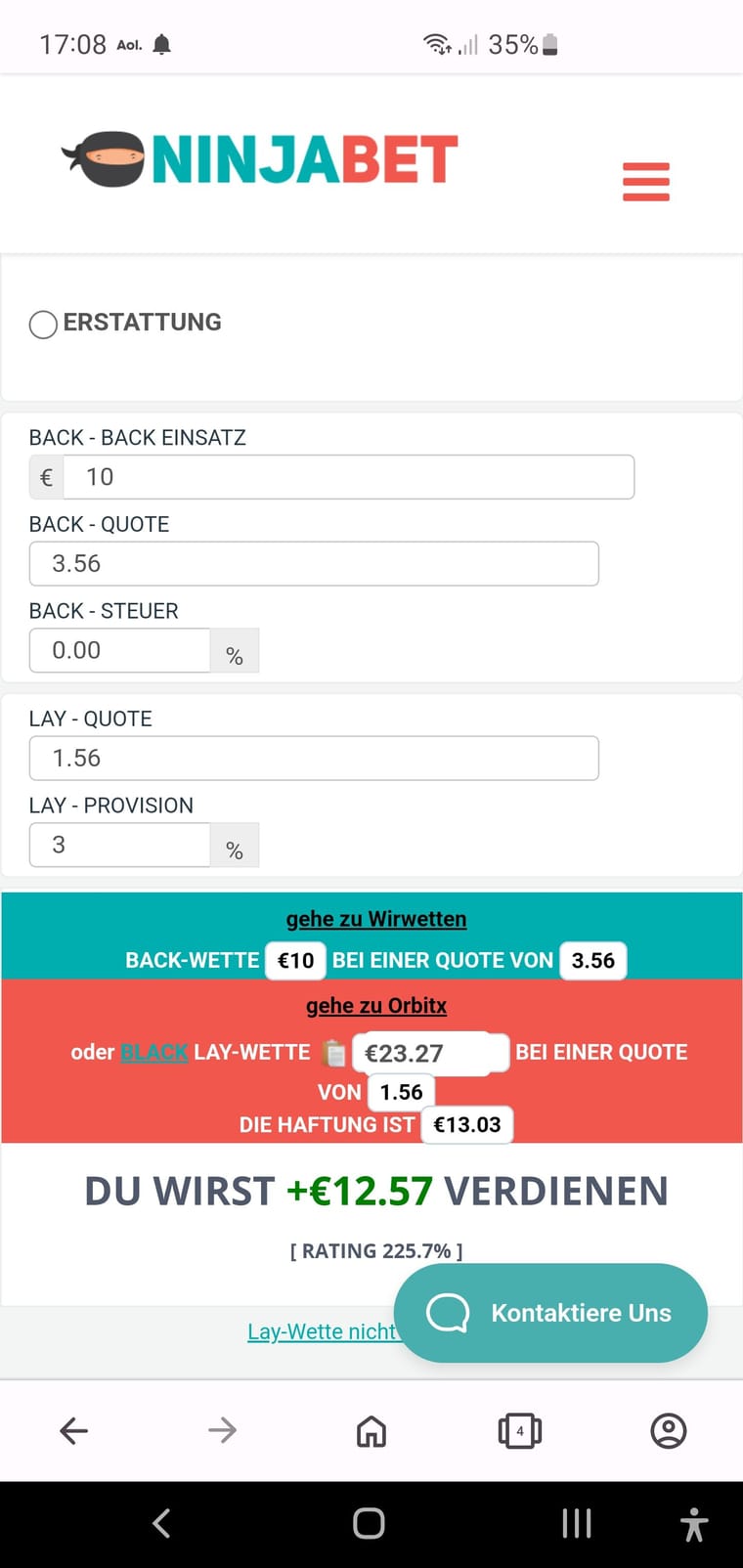Click the NinjaBet ninja logo

260,159
